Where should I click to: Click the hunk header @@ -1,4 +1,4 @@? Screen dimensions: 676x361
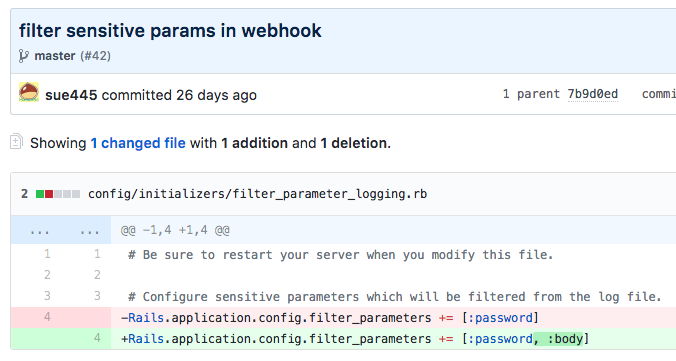point(175,230)
